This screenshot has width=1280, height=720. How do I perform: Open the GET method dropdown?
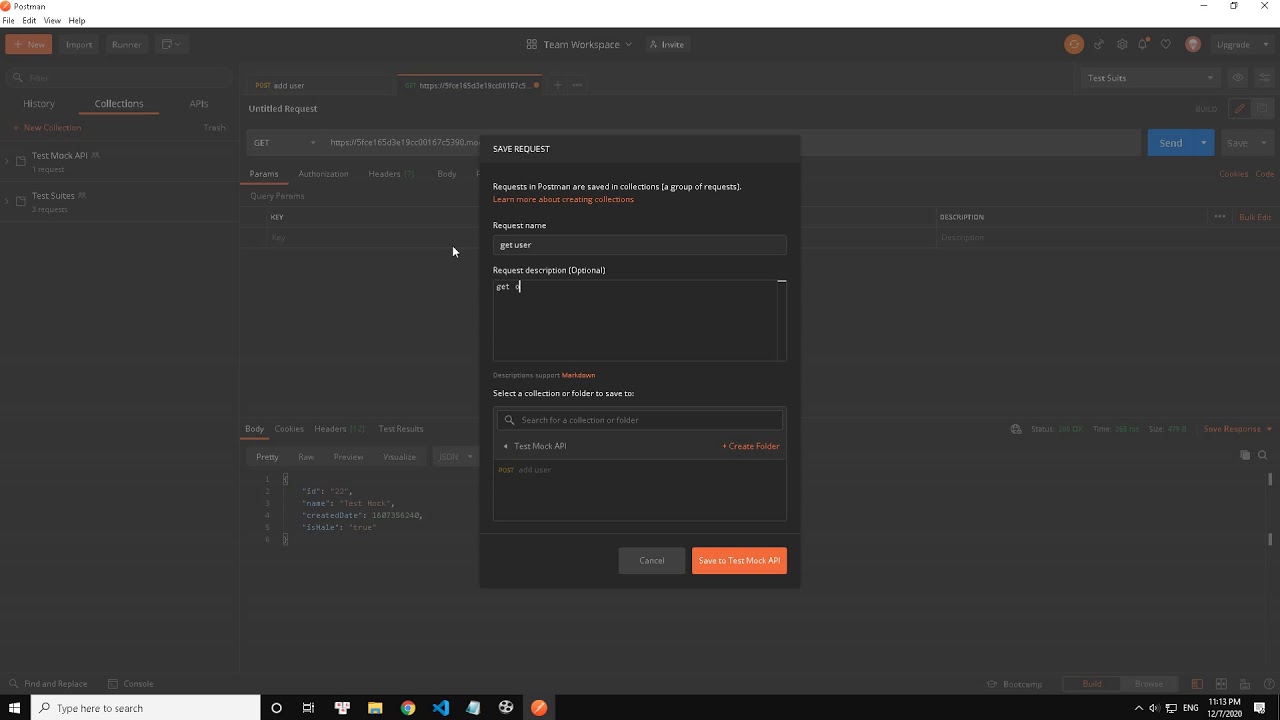click(x=285, y=143)
